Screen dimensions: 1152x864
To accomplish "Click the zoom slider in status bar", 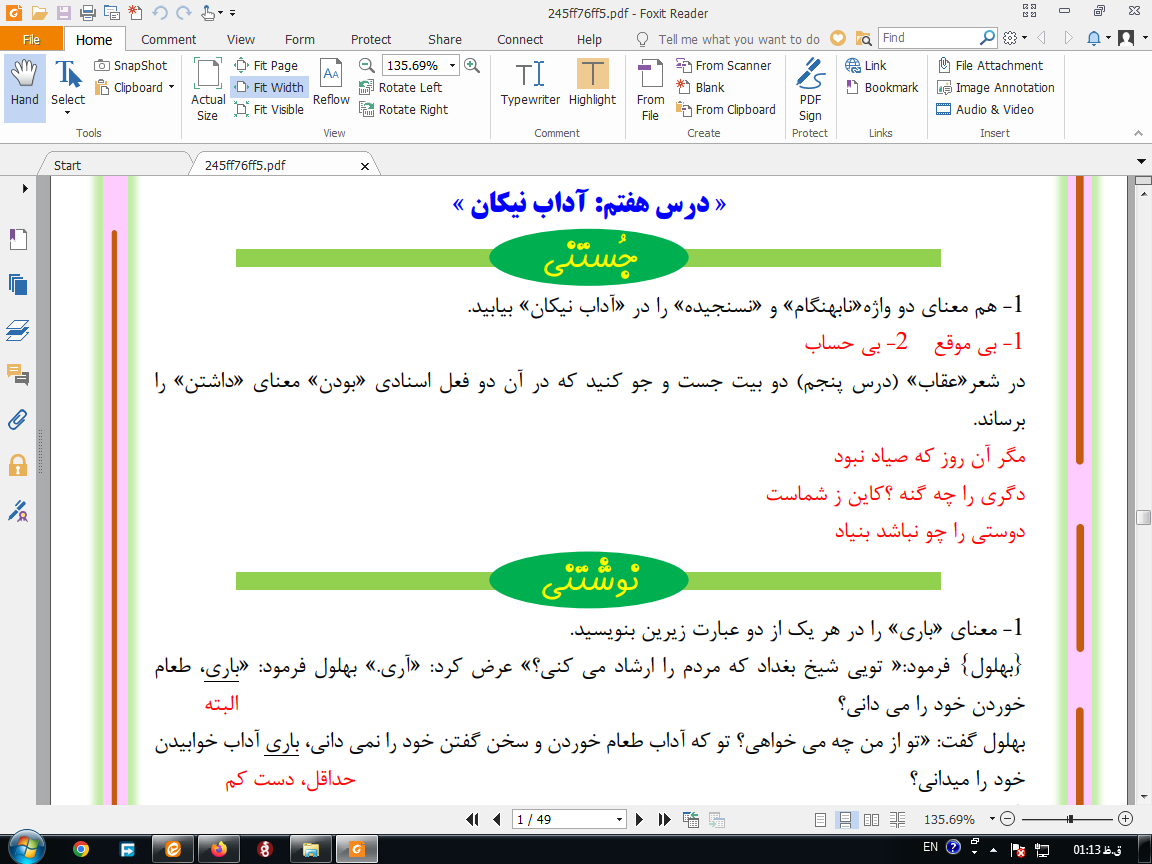I will pyautogui.click(x=1067, y=818).
